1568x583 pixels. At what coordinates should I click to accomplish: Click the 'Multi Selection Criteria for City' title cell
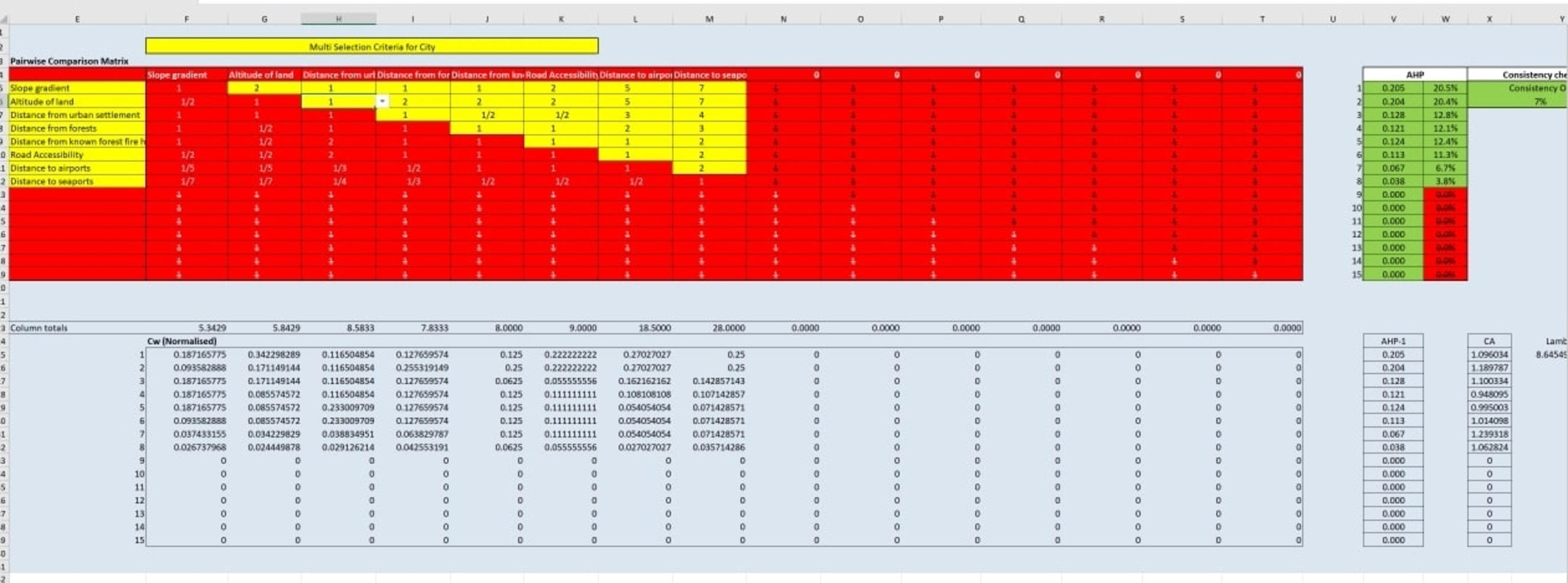coord(371,46)
